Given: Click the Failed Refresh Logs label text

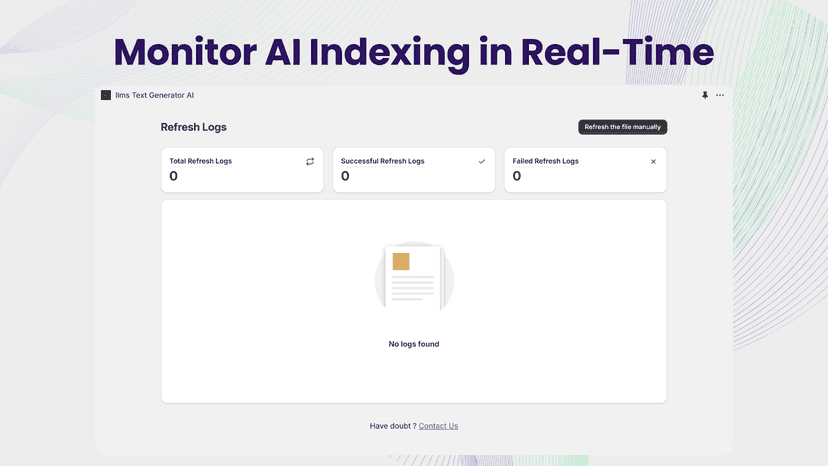Looking at the screenshot, I should pyautogui.click(x=545, y=161).
